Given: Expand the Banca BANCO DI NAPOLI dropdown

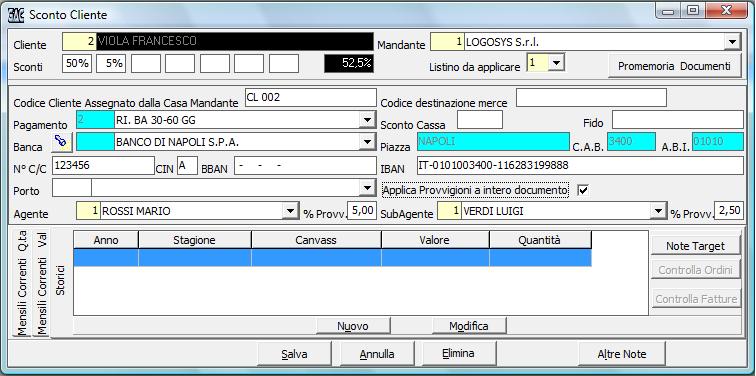Looking at the screenshot, I should [367, 142].
